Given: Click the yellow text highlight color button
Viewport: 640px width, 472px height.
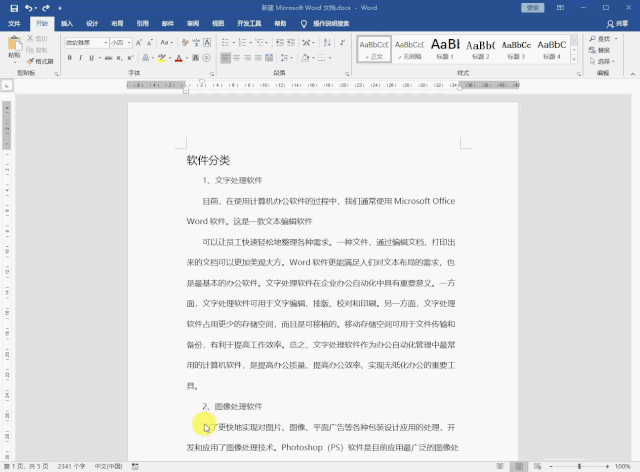Looking at the screenshot, I should point(162,58).
